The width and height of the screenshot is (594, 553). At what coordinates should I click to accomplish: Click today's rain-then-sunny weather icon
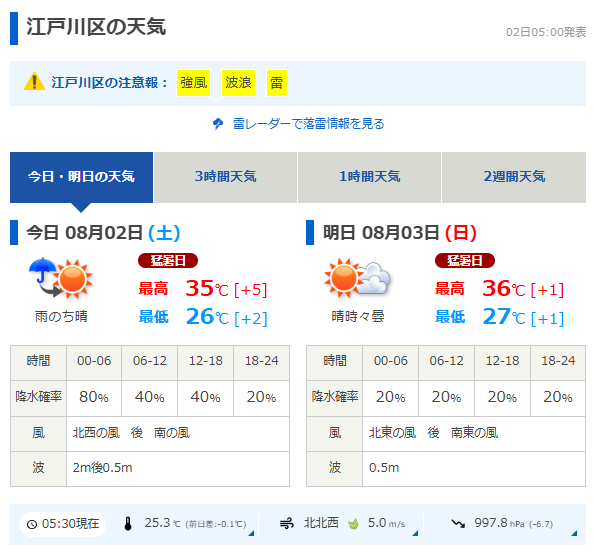(x=61, y=278)
